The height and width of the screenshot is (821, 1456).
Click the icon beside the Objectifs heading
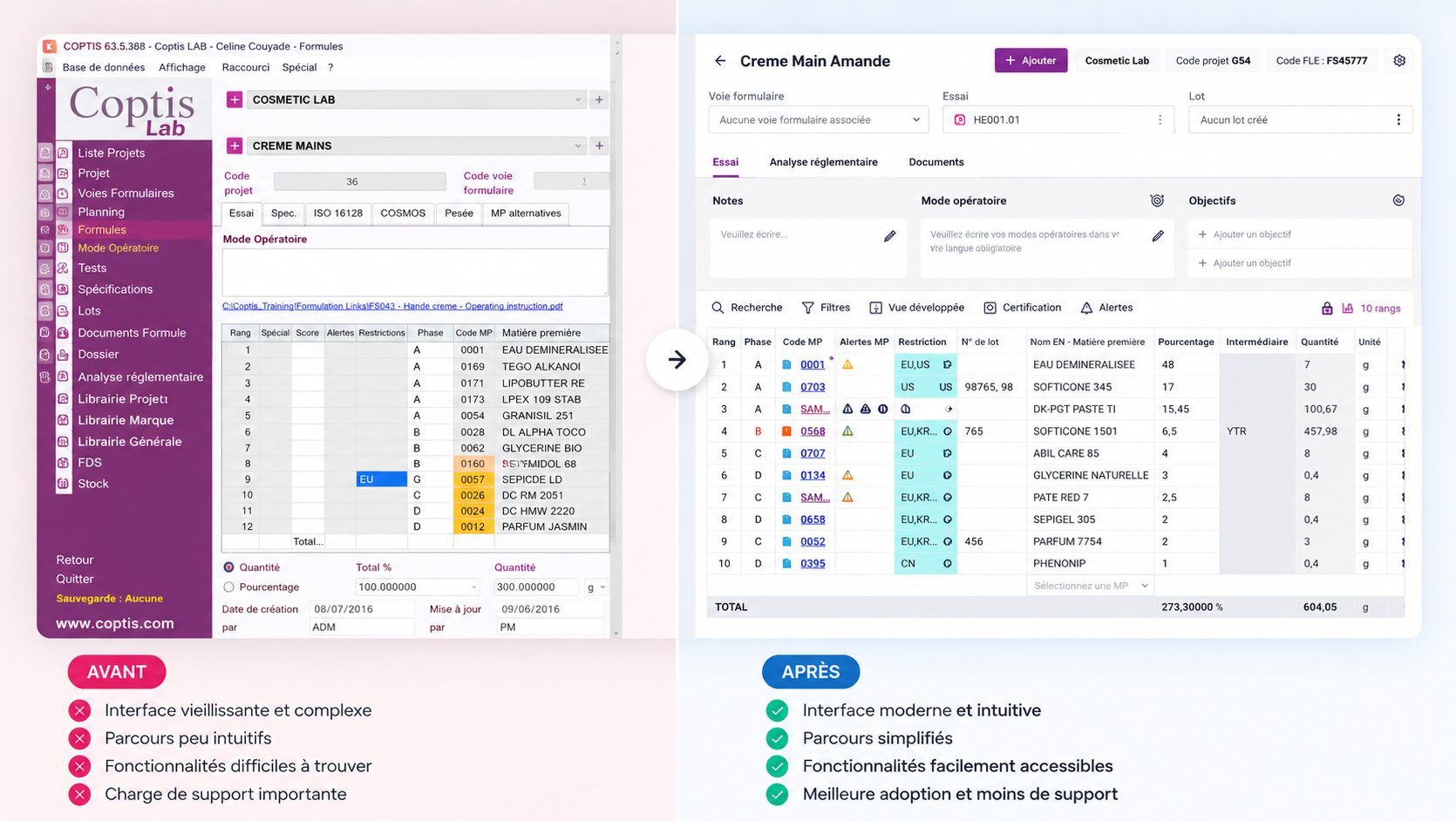(1398, 200)
